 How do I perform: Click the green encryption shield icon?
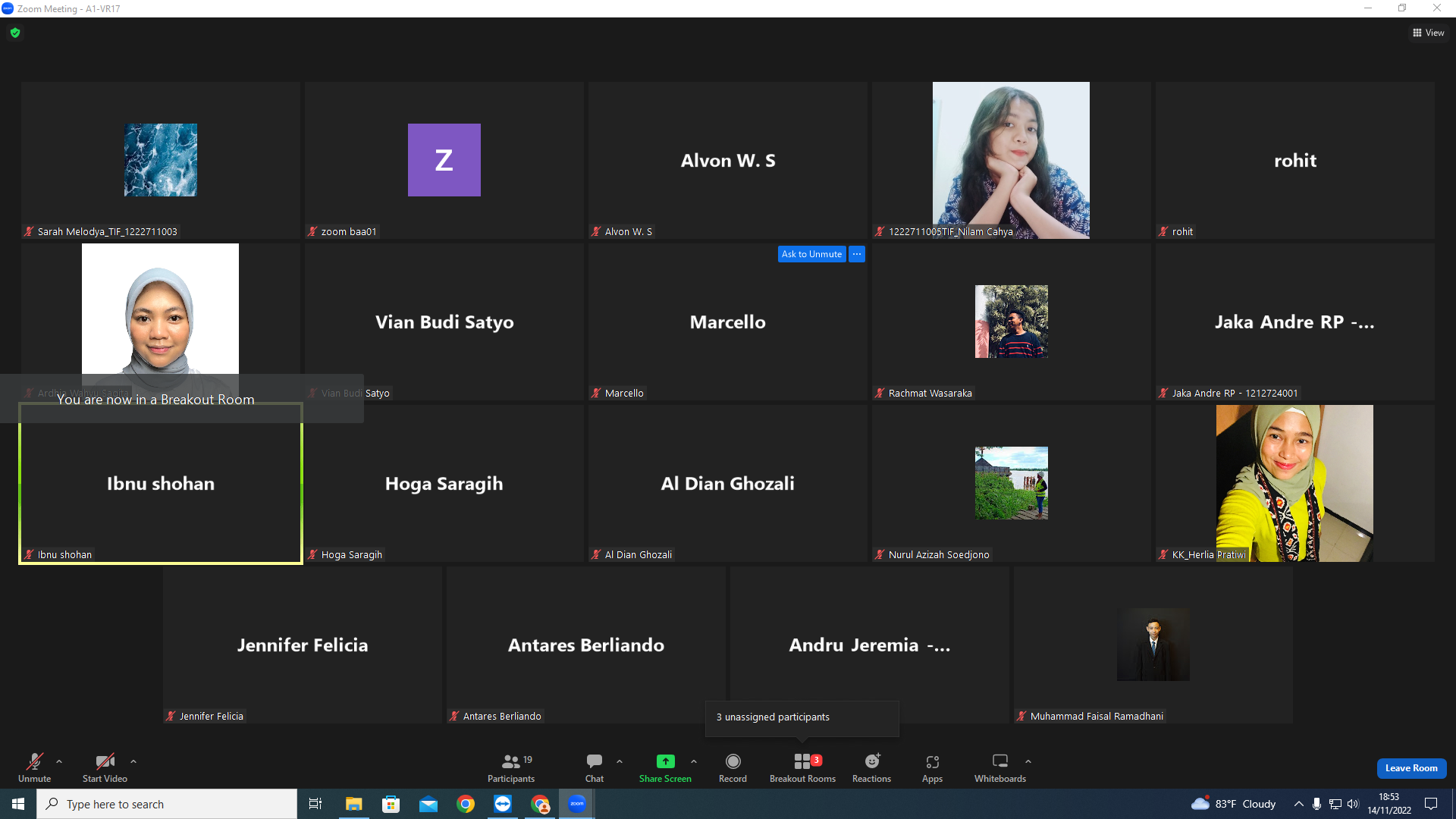(x=15, y=33)
